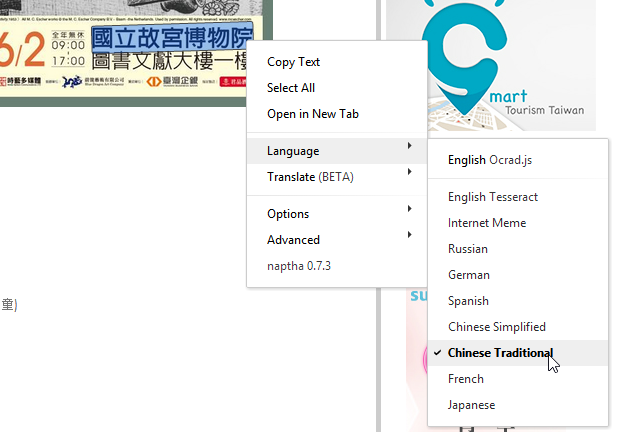Viewport: 639px width, 432px height.
Task: Open the Translate (BETA) submenu
Action: (337, 177)
